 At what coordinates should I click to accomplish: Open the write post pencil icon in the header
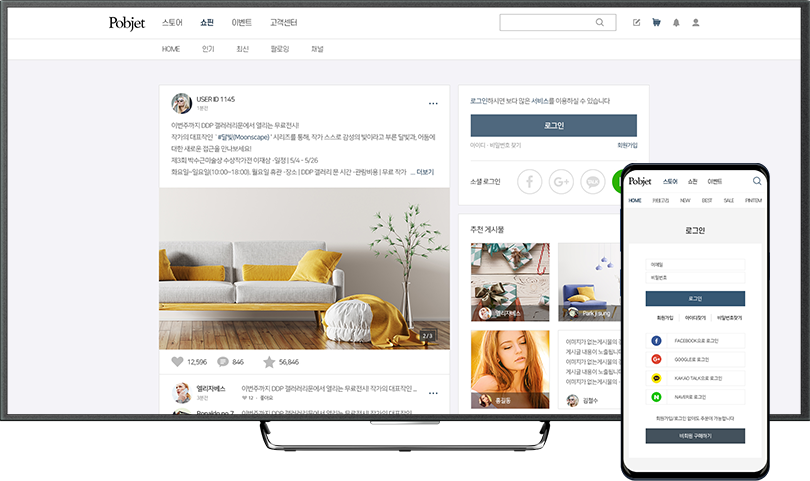[x=636, y=22]
